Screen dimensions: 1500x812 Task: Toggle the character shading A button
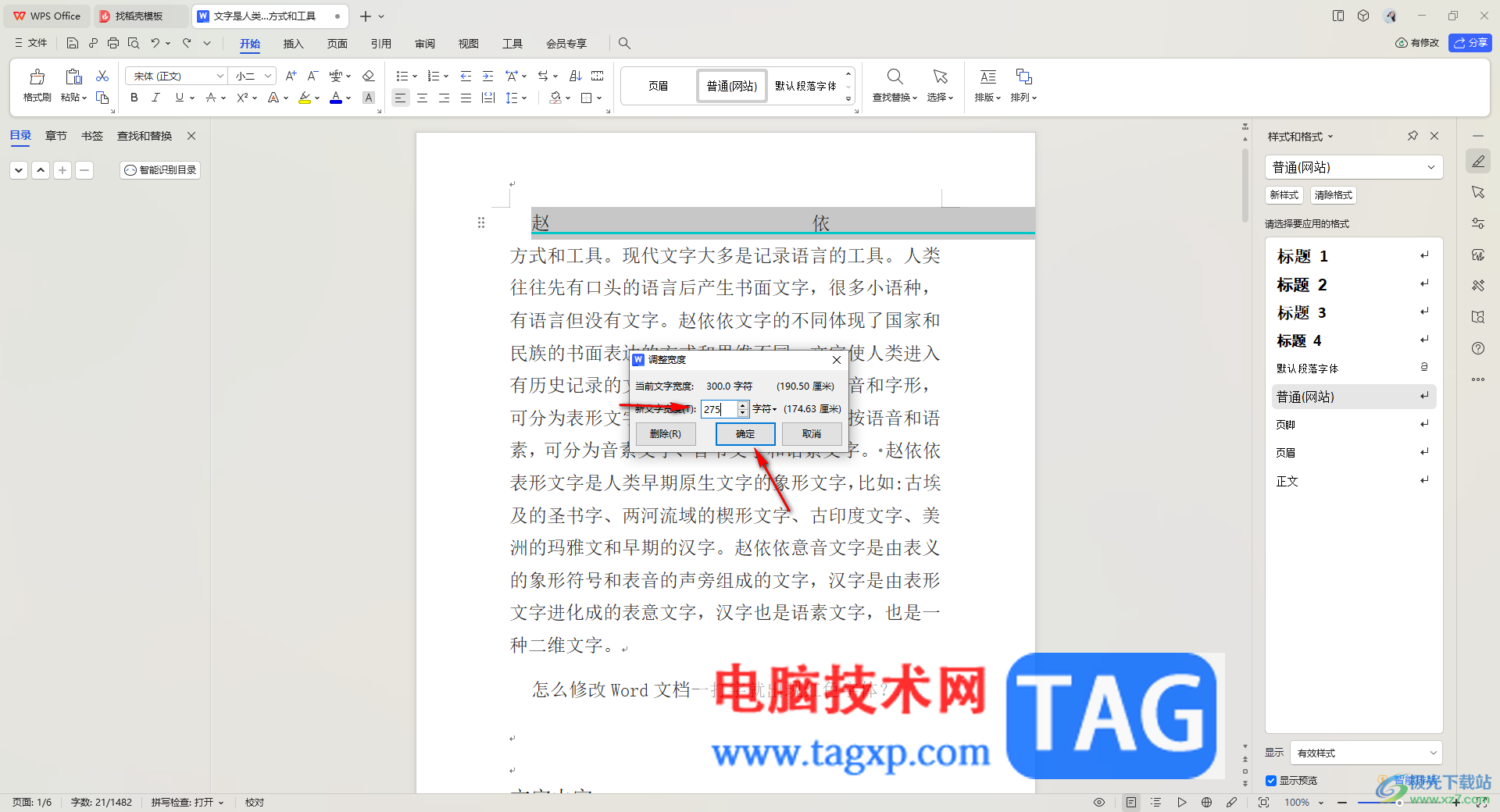click(x=369, y=98)
